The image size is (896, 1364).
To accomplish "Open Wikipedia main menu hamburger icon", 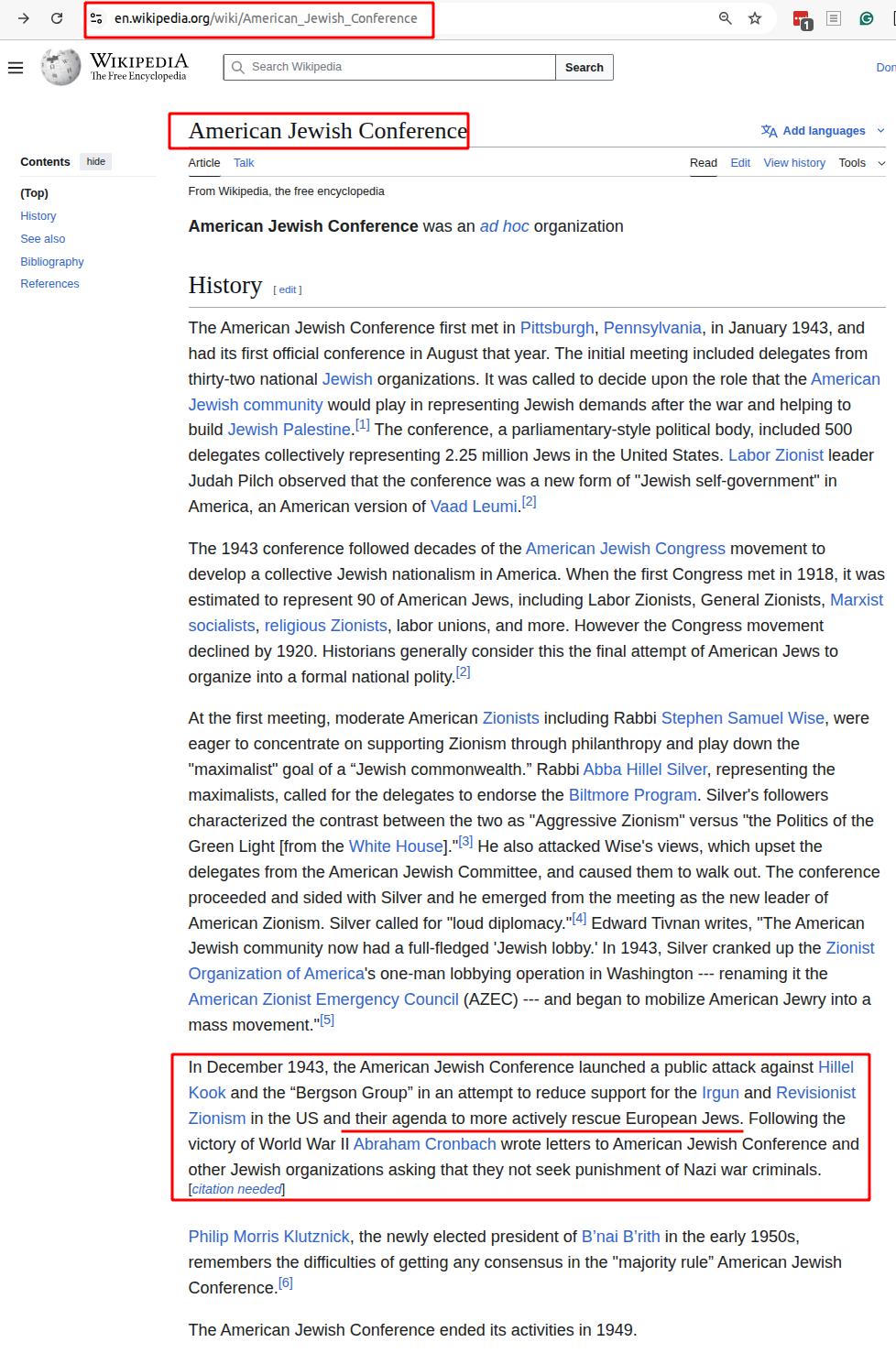I will click(16, 67).
